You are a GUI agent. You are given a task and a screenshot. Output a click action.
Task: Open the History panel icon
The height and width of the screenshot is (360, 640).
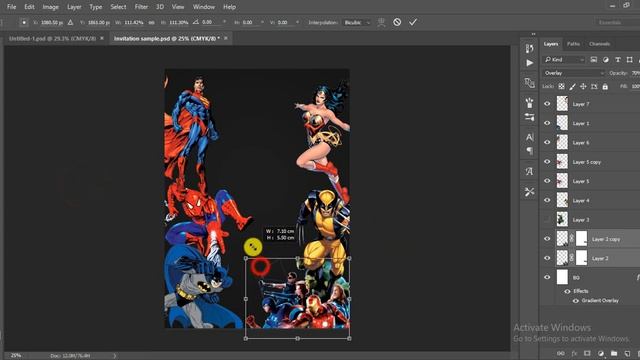529,49
